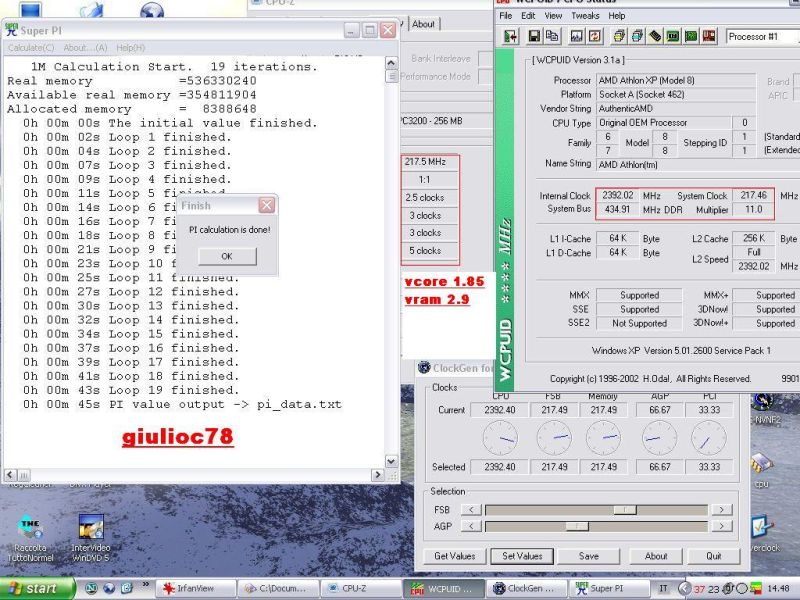This screenshot has width=800, height=600.
Task: Click the 'Socket A (Socket 462)' platform field
Action: tap(676, 94)
